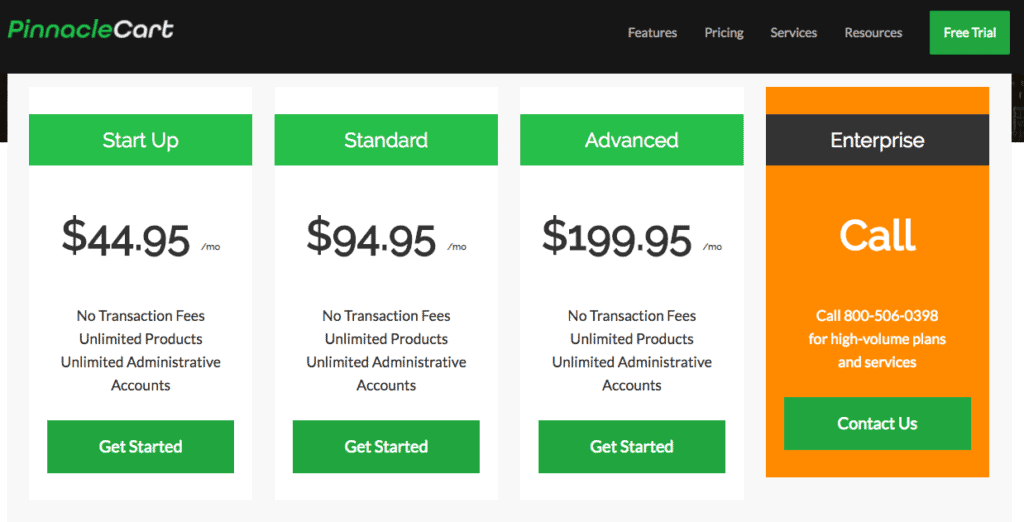Open the Pricing menu item
This screenshot has height=522, width=1024.
point(724,33)
